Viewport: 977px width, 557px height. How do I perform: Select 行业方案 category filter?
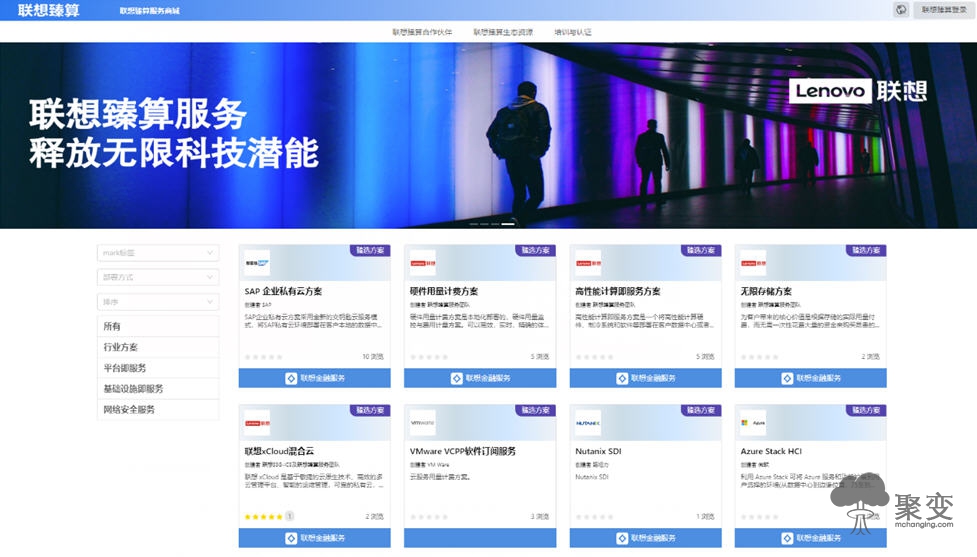pos(158,347)
